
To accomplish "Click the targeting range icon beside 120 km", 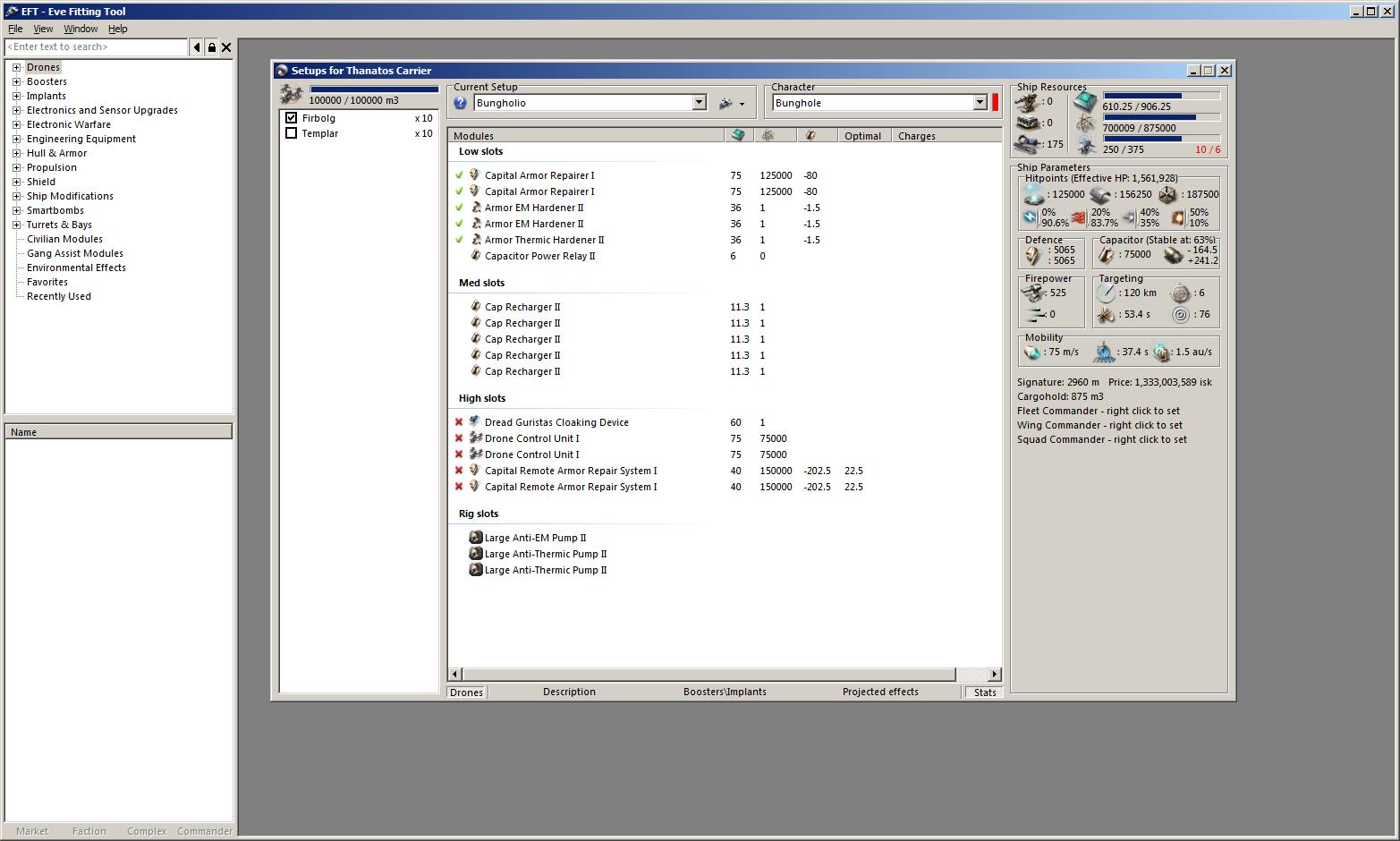I will (1107, 293).
